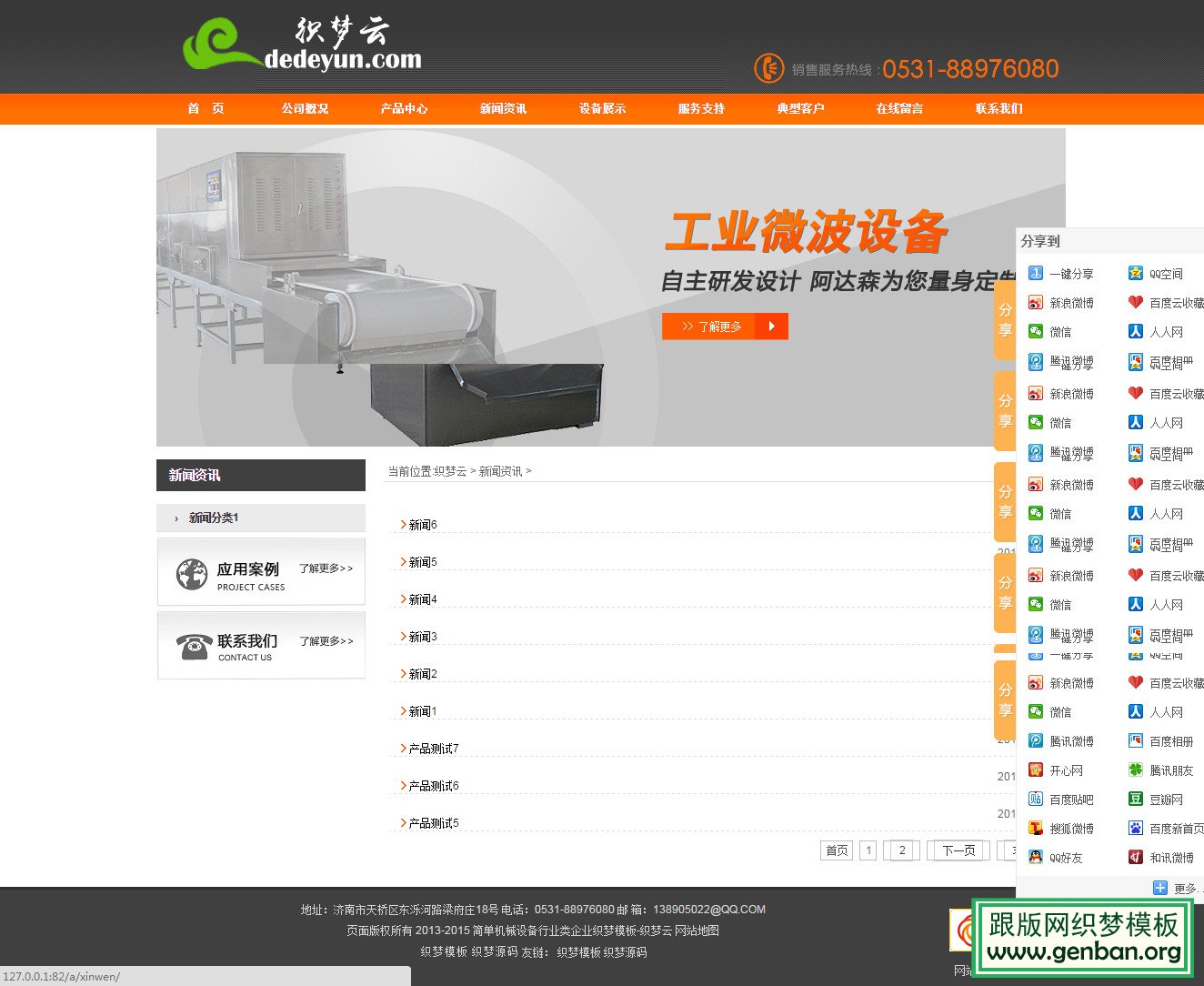Click 织梦云 in the breadcrumb
Viewport: 1204px width, 986px height.
[x=450, y=471]
